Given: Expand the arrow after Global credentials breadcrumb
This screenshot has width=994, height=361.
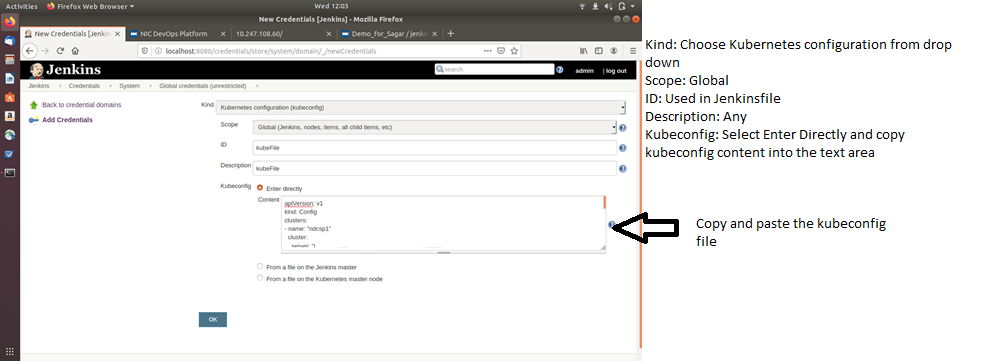Looking at the screenshot, I should coord(257,85).
